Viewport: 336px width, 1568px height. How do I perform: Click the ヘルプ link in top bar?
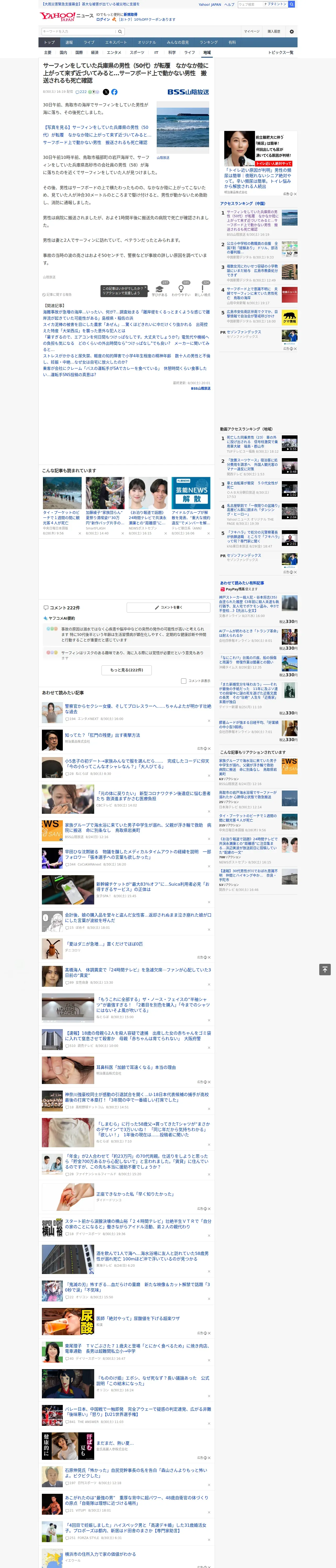[229, 4]
